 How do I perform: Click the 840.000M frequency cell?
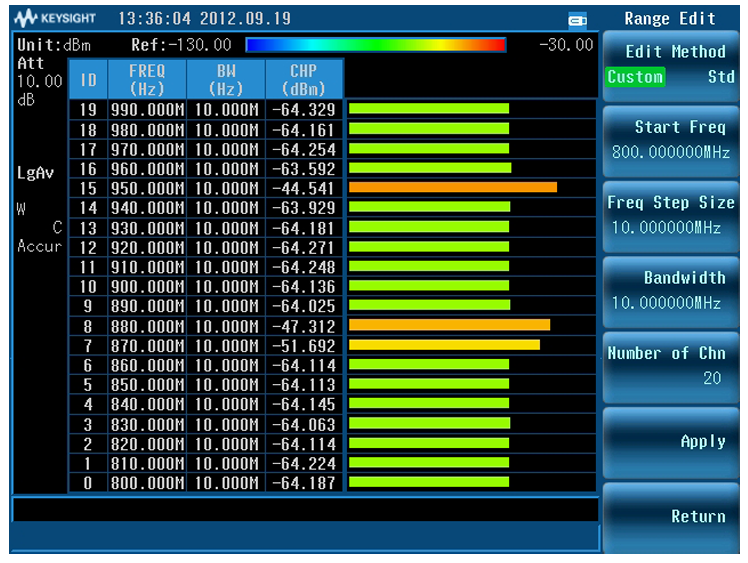click(147, 405)
